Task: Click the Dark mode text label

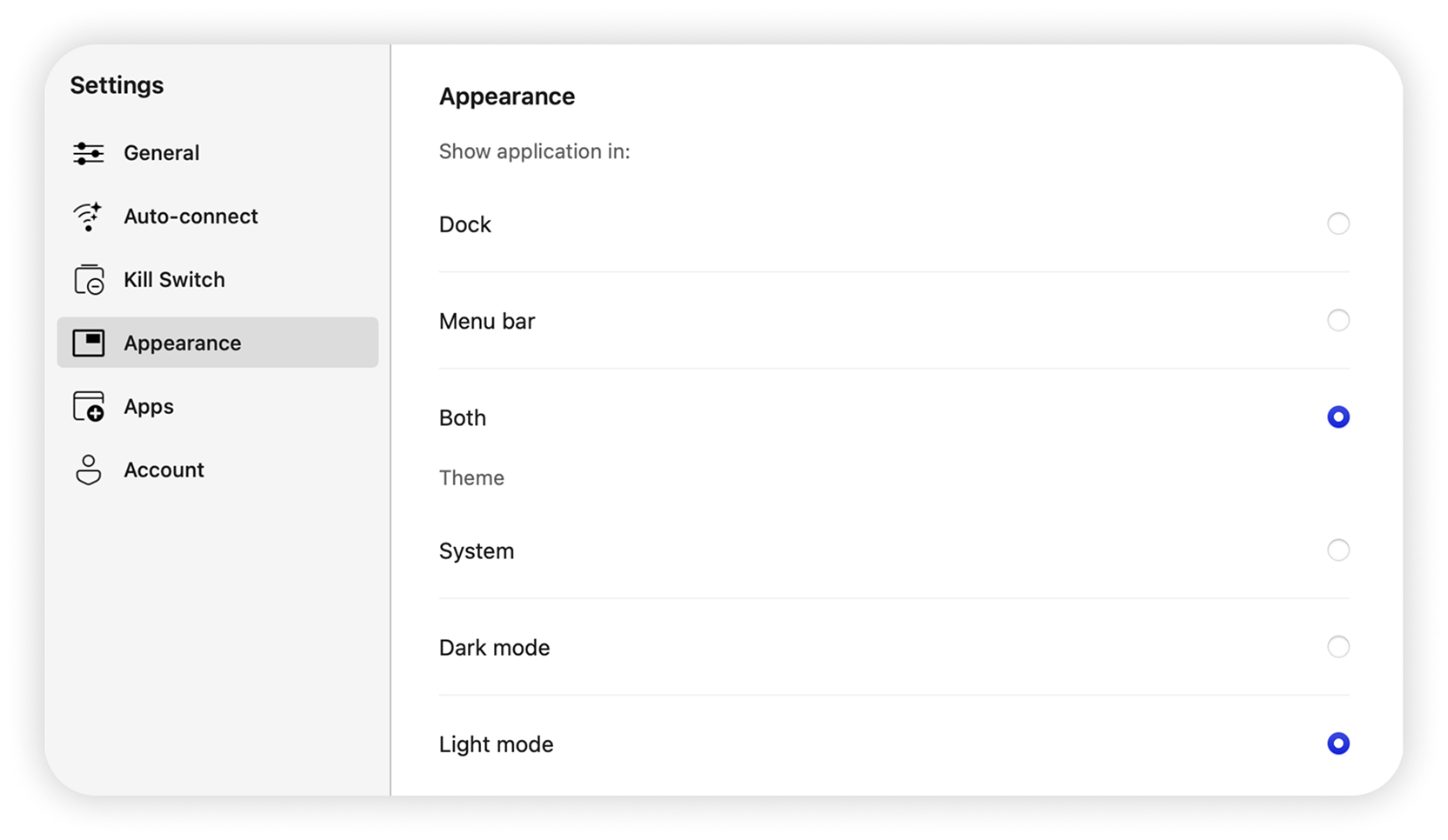Action: (x=494, y=648)
